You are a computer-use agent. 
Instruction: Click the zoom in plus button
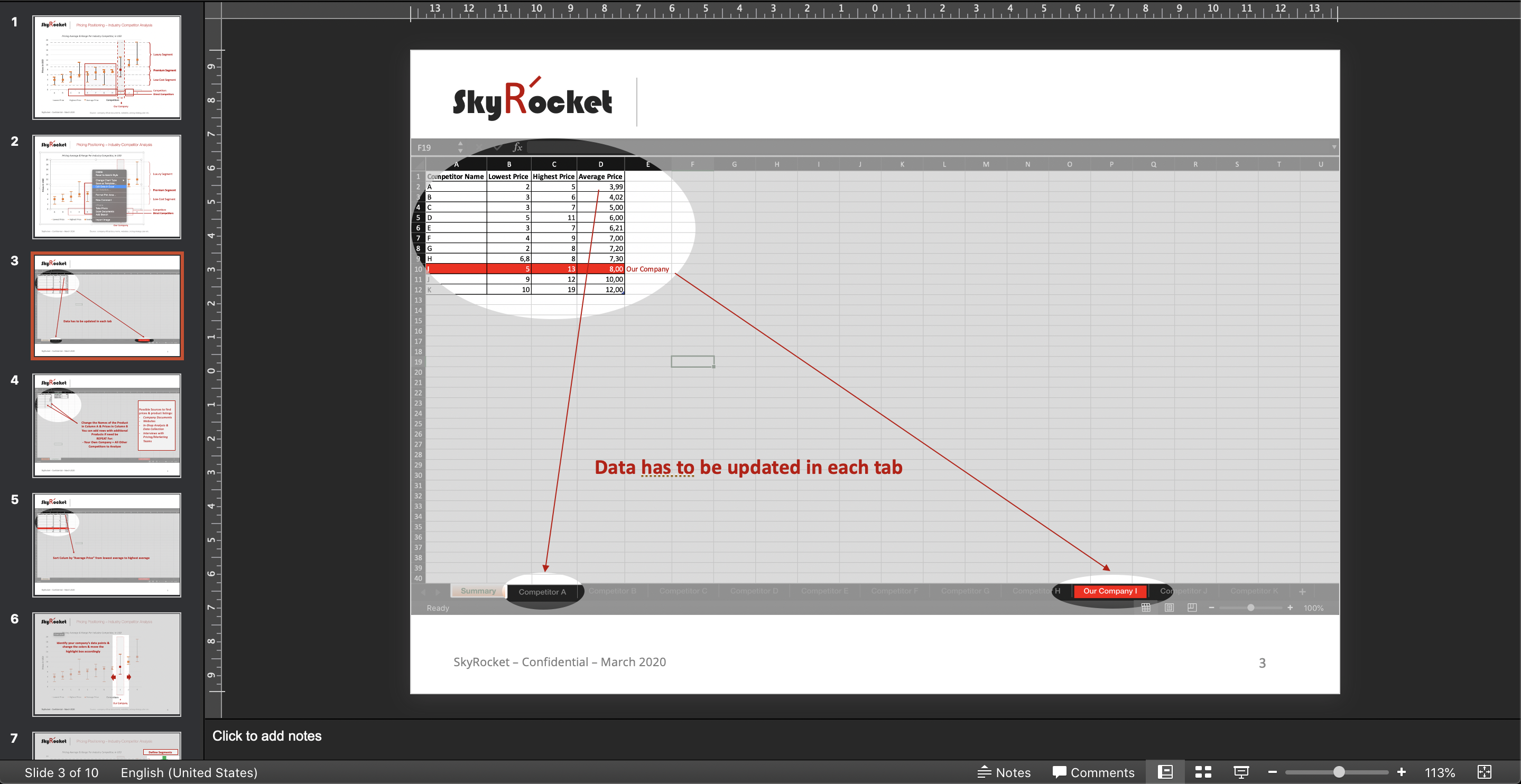[x=1401, y=772]
